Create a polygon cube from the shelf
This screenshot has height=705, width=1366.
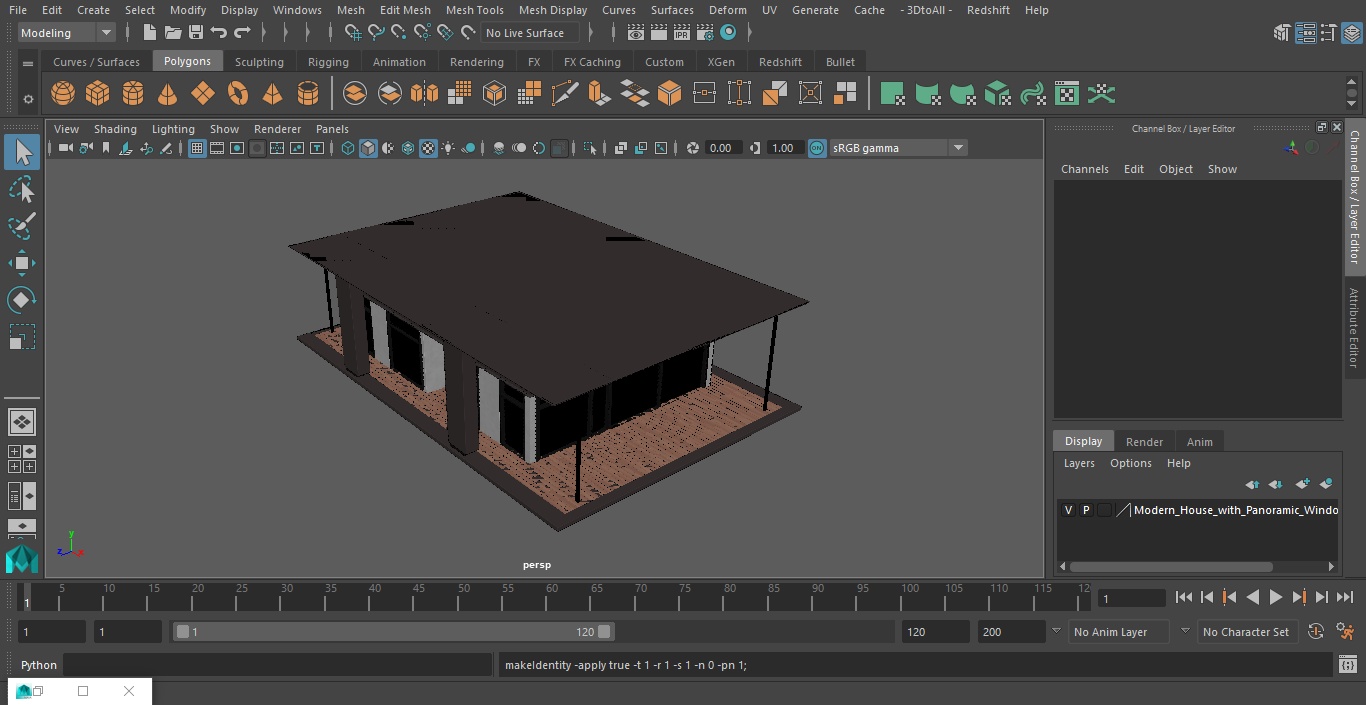tap(98, 94)
